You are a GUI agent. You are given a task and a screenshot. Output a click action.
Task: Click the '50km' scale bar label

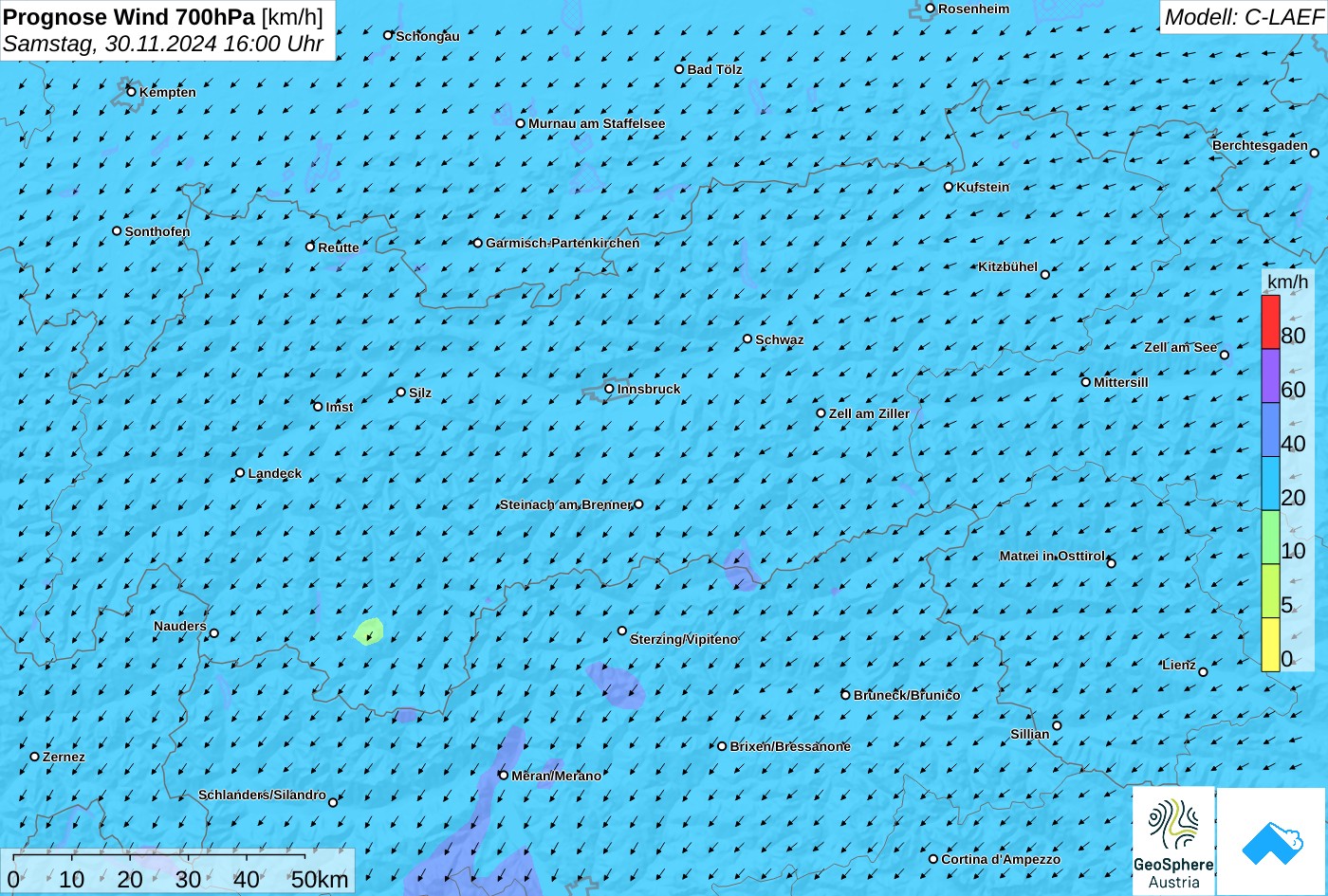coord(320,880)
